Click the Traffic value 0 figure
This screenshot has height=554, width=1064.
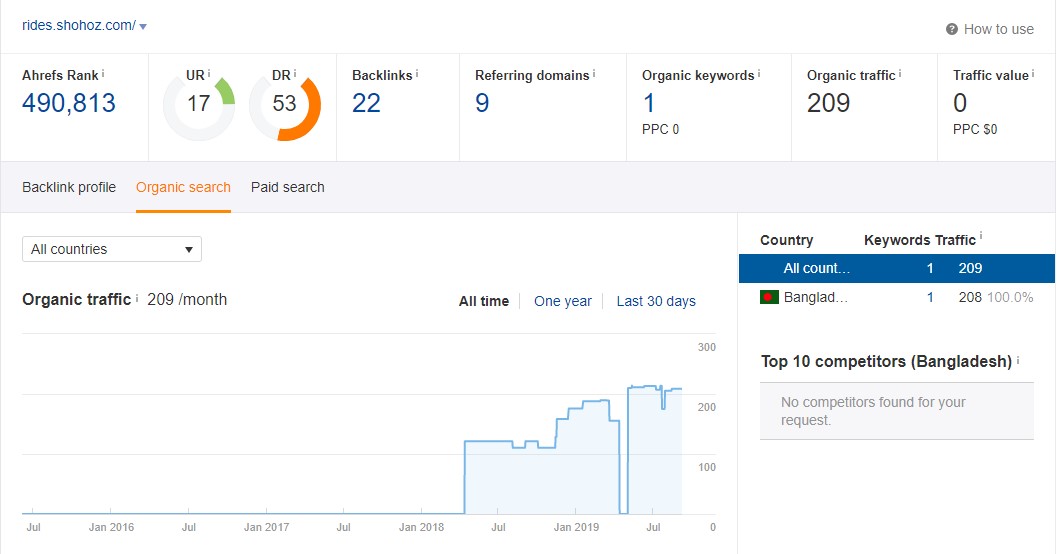coord(960,103)
